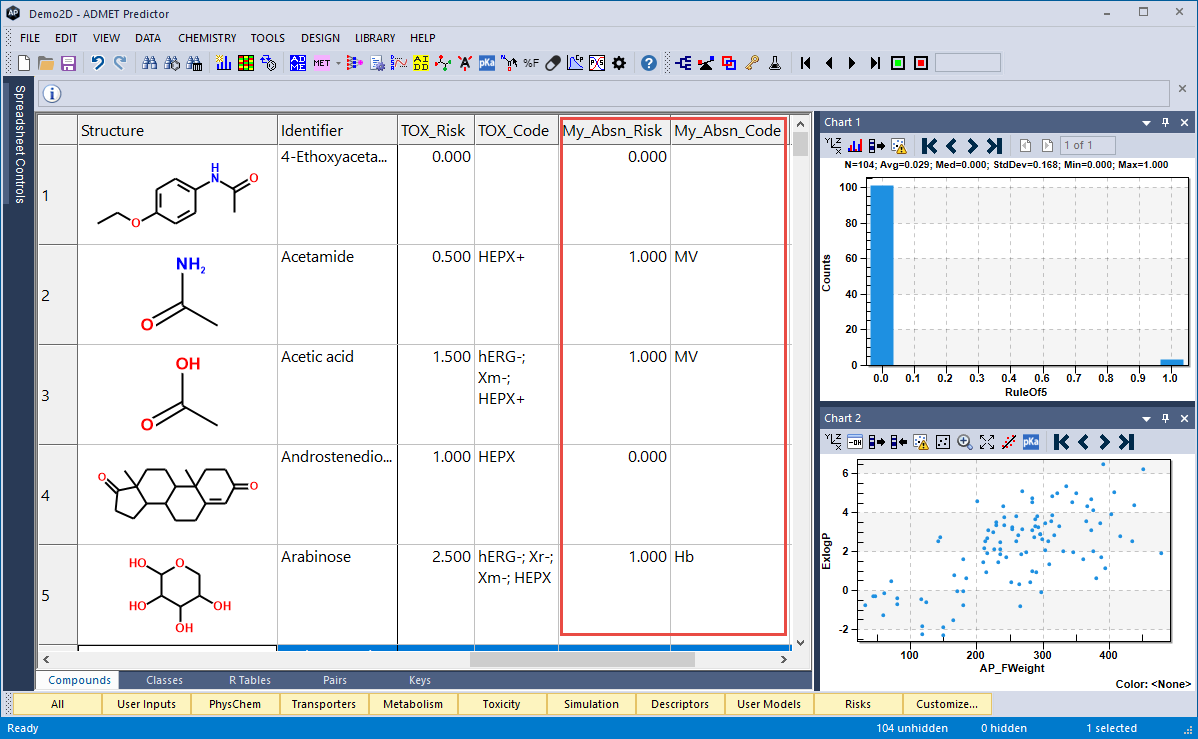Open help with the question mark icon
This screenshot has width=1198, height=739.
tap(649, 63)
